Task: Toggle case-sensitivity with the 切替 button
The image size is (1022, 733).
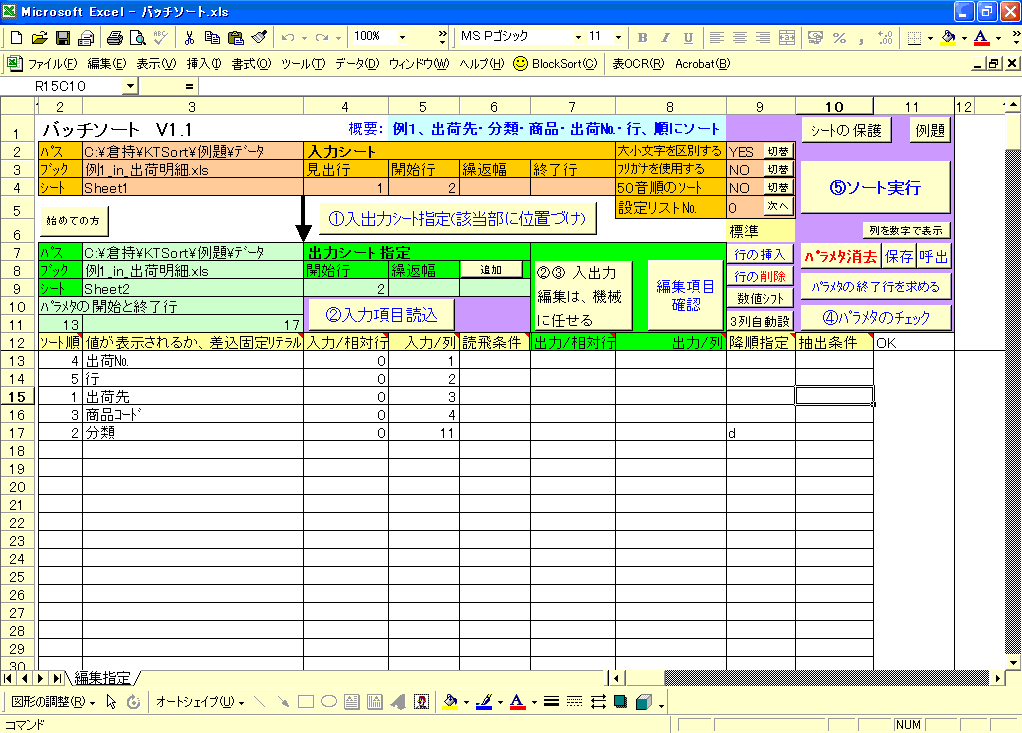Action: 777,152
